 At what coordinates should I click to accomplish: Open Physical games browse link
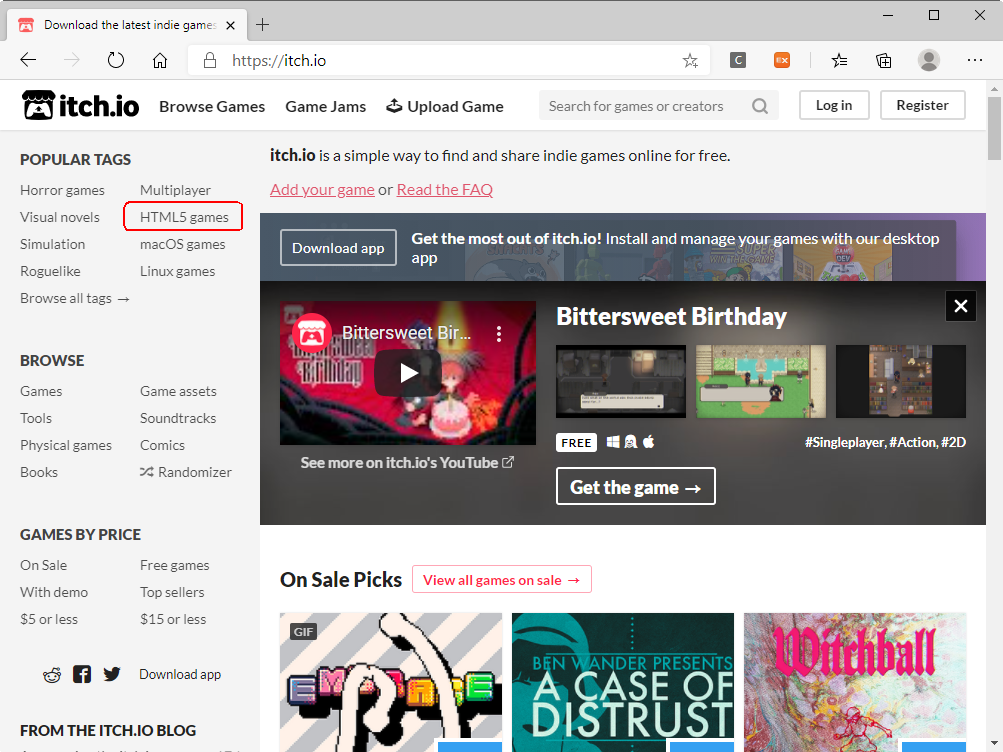[x=66, y=445]
